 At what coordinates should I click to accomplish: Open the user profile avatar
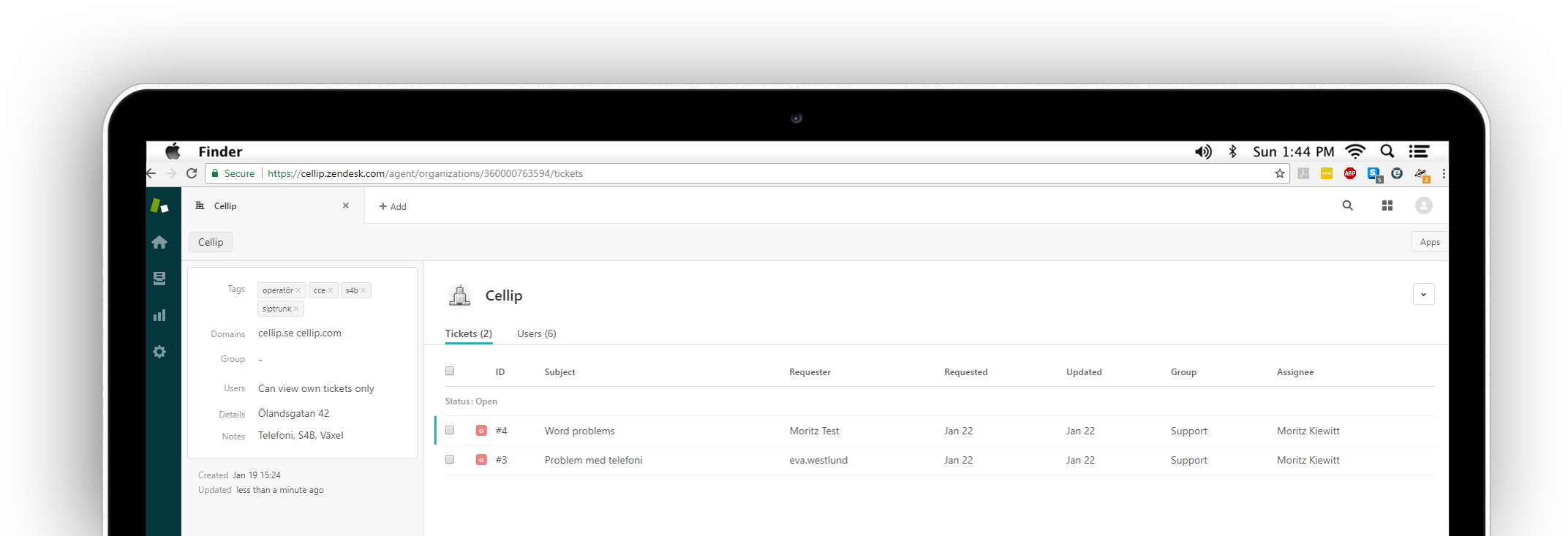(x=1423, y=206)
